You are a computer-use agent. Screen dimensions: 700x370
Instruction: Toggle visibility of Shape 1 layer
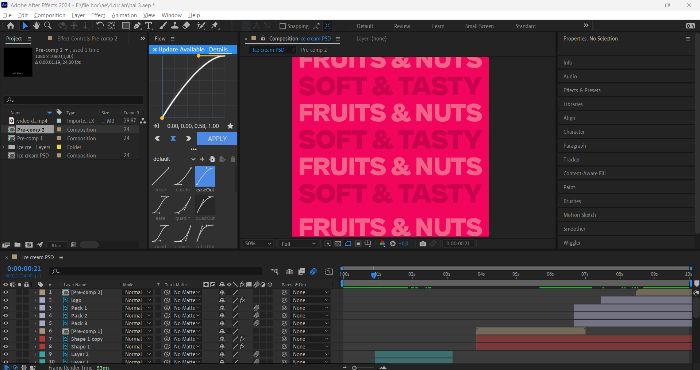coord(6,346)
